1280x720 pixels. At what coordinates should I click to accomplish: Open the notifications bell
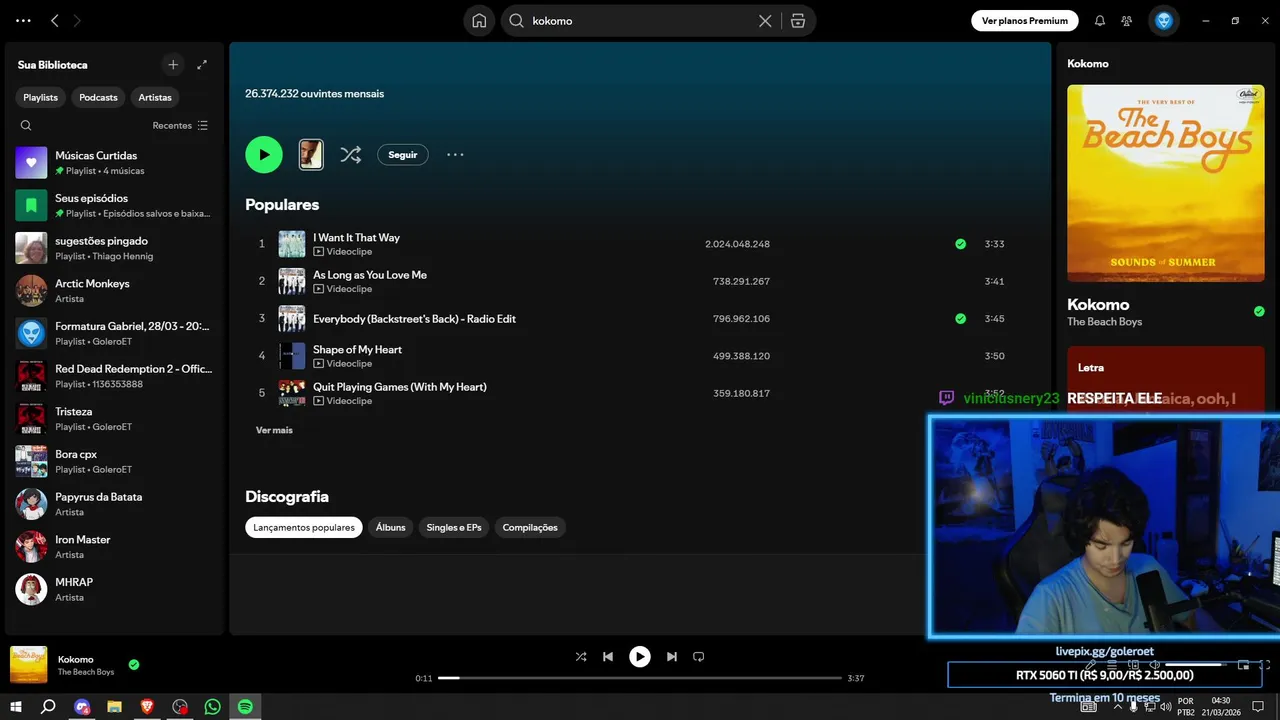point(1100,20)
